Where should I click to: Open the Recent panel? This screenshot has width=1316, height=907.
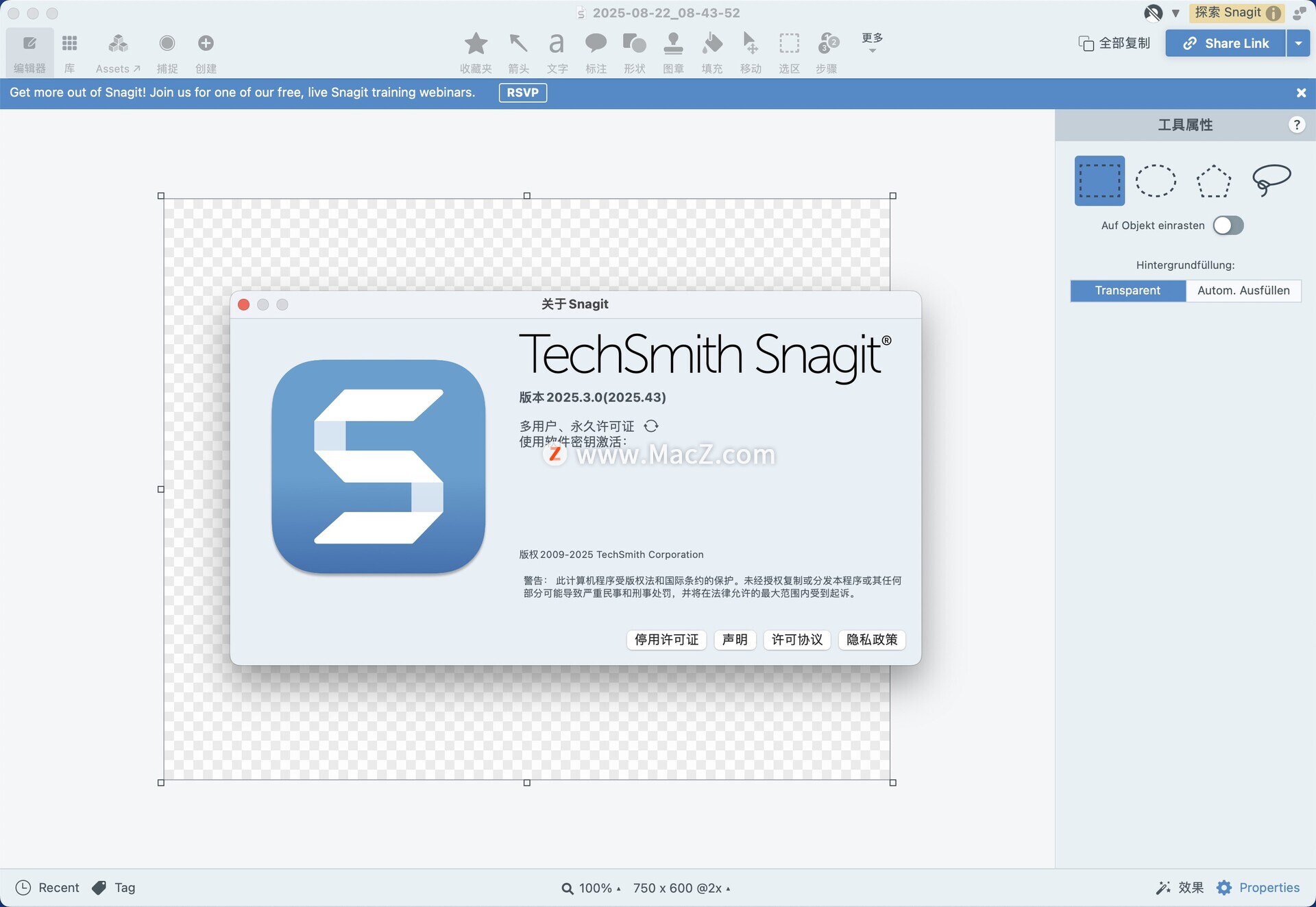[47, 888]
